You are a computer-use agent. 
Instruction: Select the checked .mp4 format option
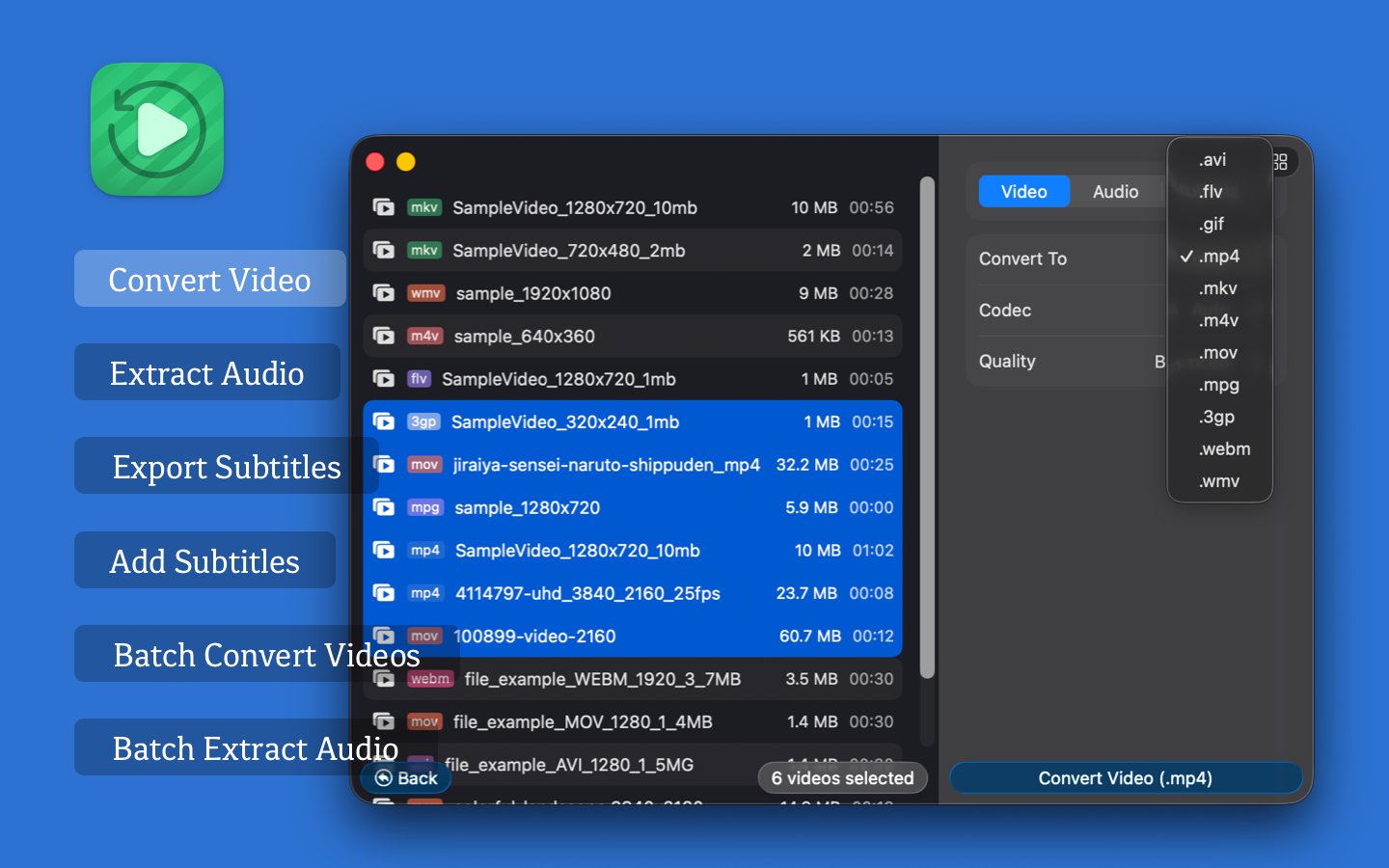coord(1218,257)
